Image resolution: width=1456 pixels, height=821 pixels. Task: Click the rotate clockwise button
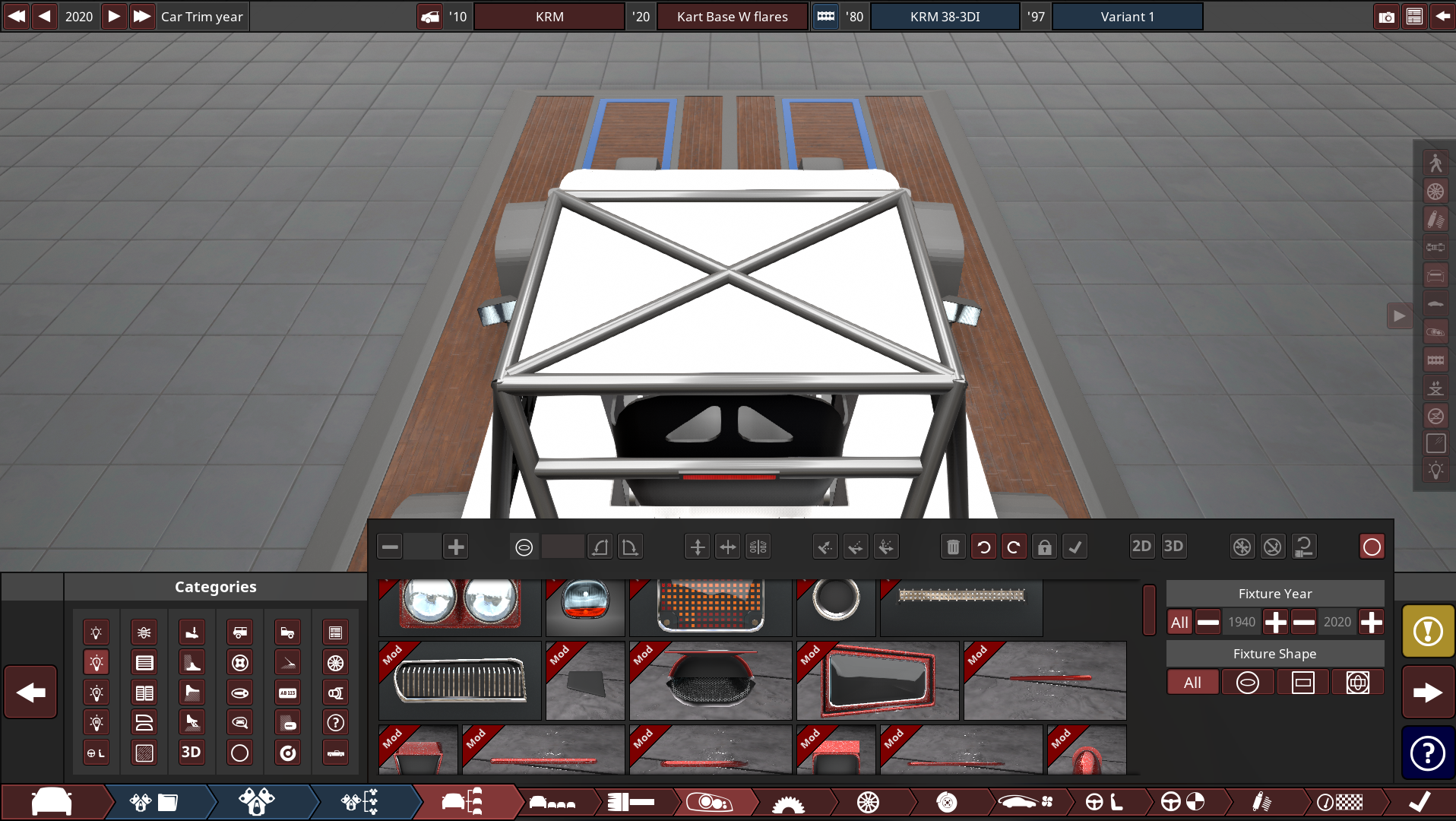pos(1014,547)
